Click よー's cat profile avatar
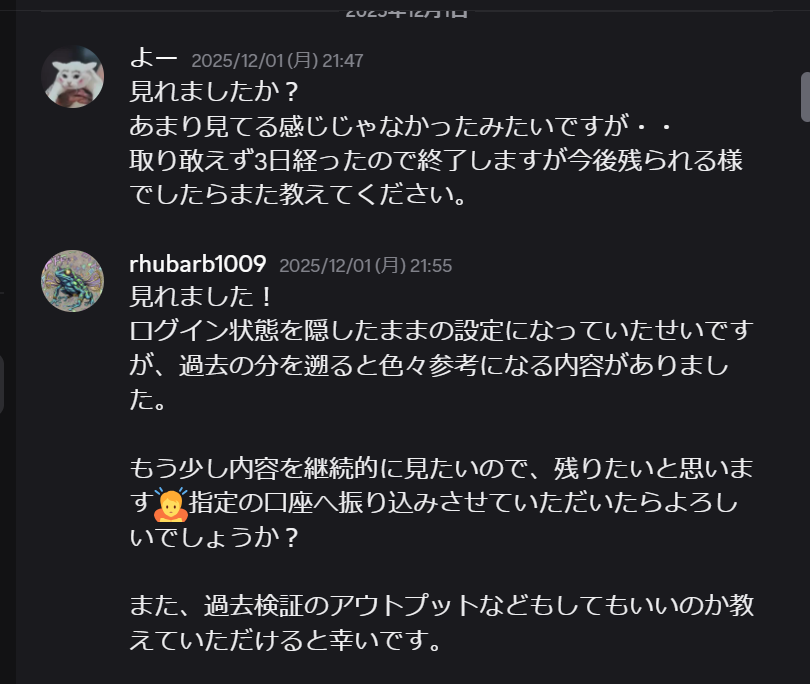The image size is (810, 684). tap(72, 77)
